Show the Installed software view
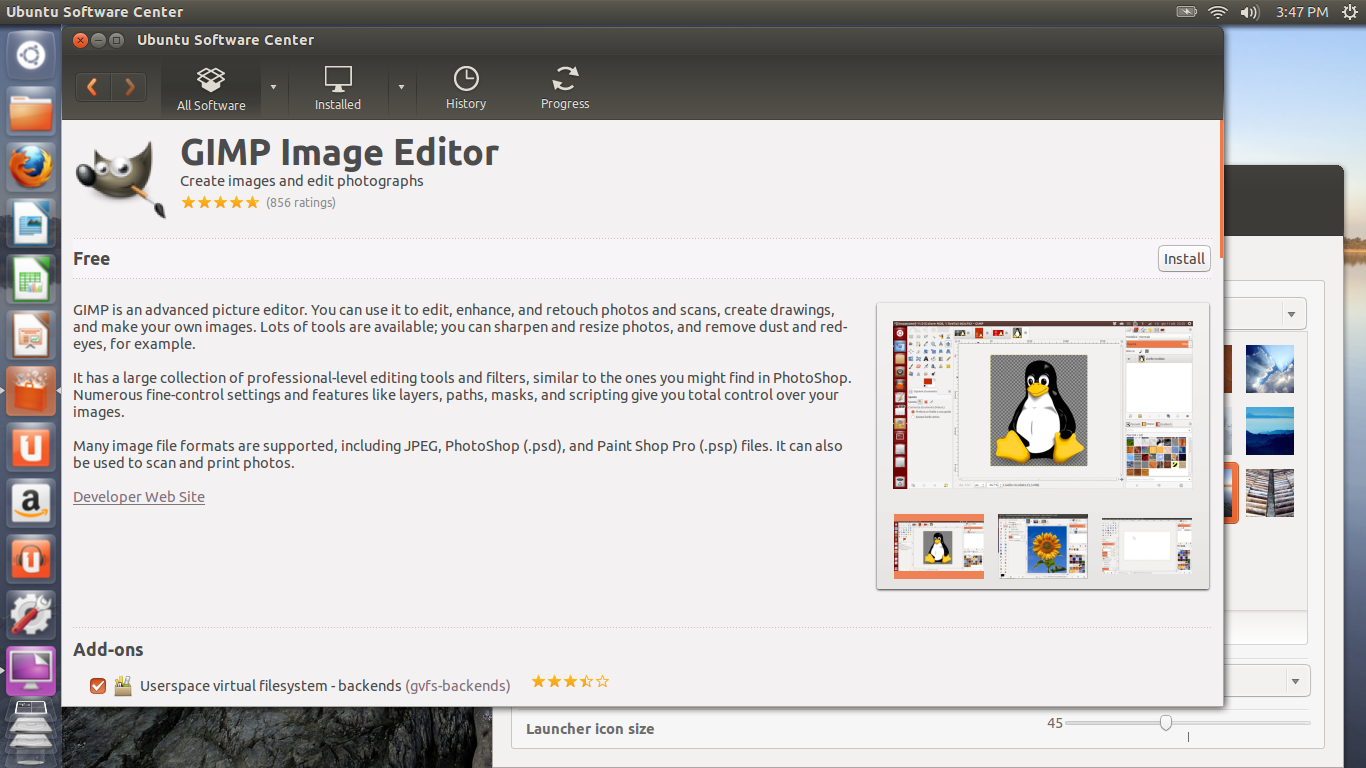The image size is (1366, 768). pyautogui.click(x=338, y=89)
